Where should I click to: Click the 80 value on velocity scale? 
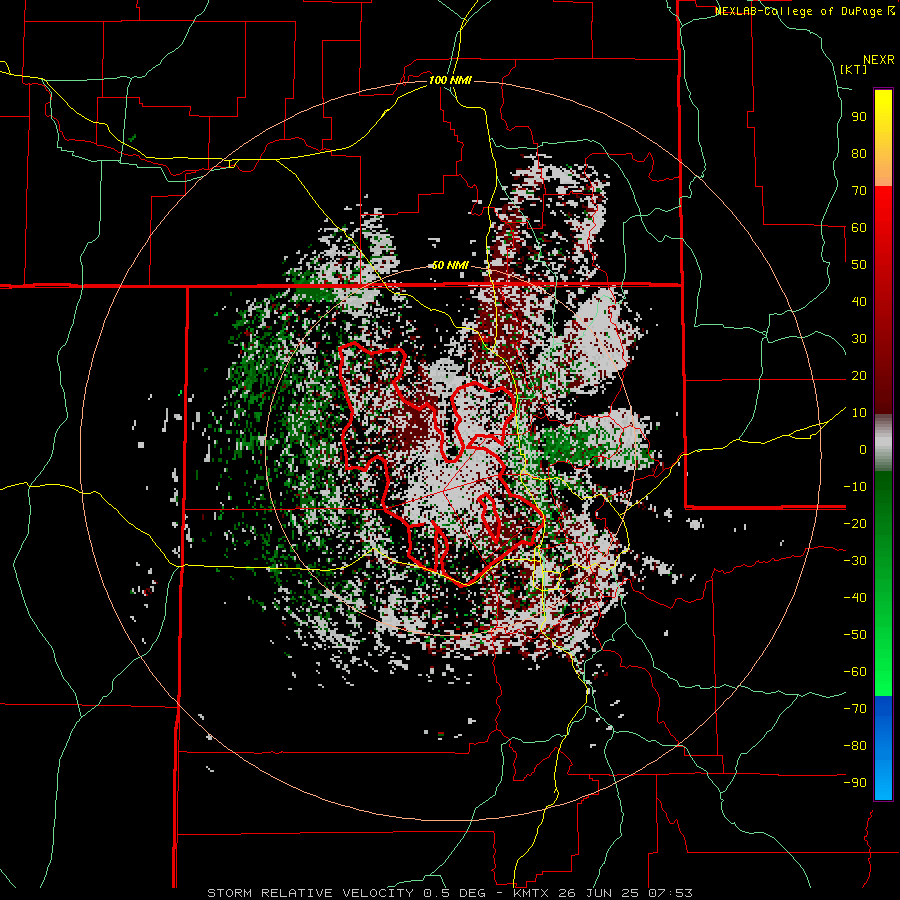click(859, 154)
